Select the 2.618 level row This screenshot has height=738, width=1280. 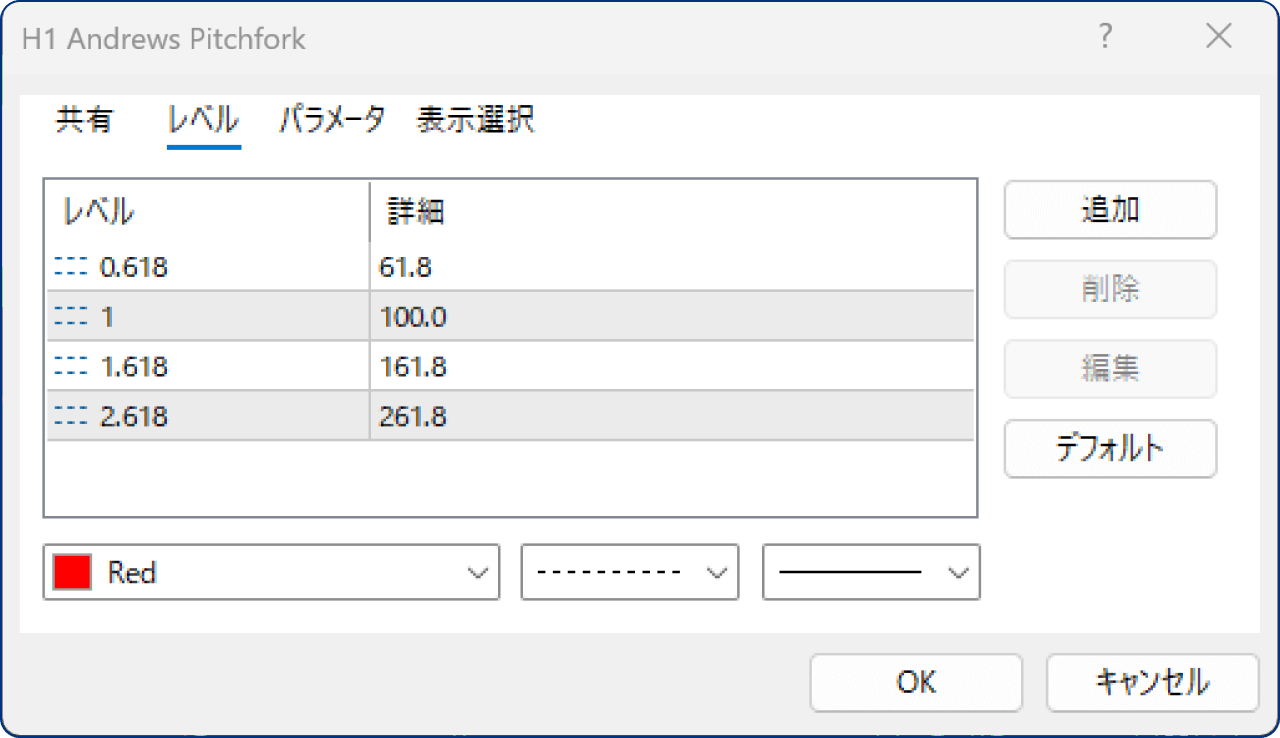pyautogui.click(x=300, y=415)
